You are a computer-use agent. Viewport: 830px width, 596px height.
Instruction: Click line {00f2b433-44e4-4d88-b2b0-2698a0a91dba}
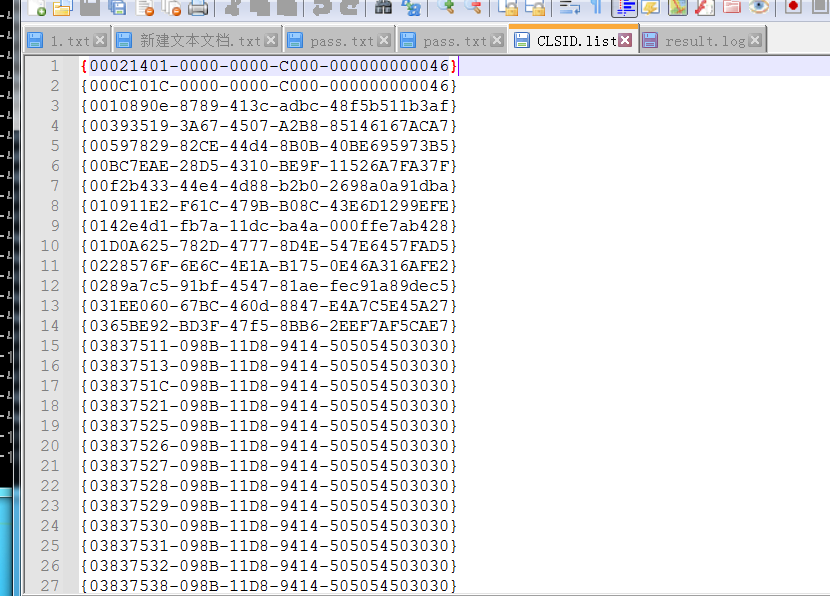(x=269, y=186)
